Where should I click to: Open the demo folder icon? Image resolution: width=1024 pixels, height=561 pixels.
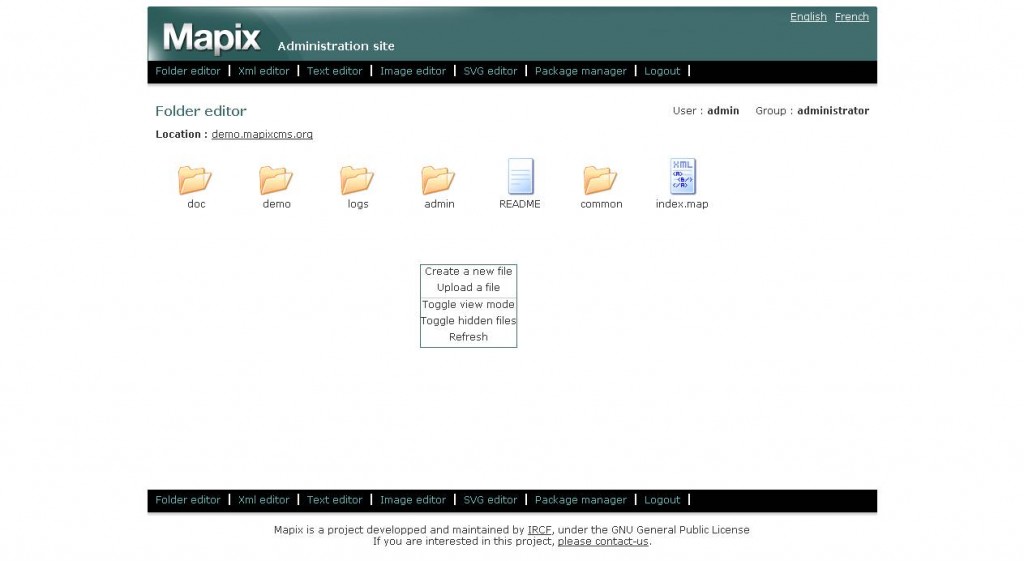276,180
